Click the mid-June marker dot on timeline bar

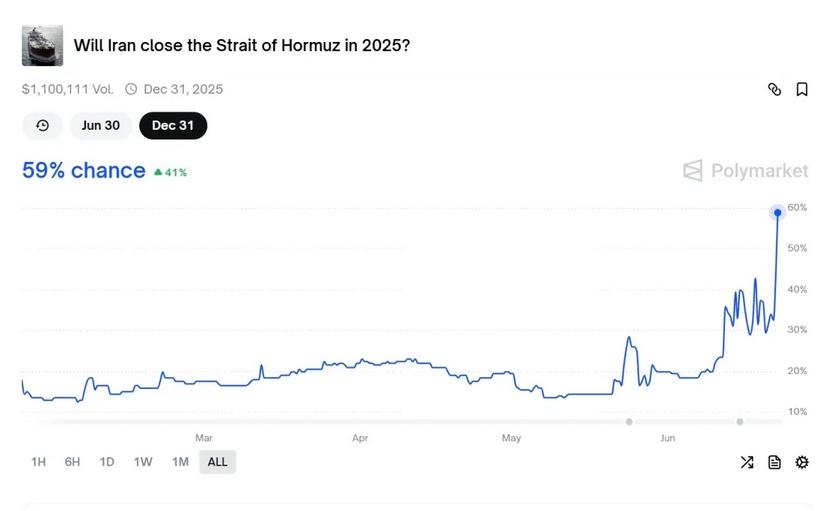point(740,422)
